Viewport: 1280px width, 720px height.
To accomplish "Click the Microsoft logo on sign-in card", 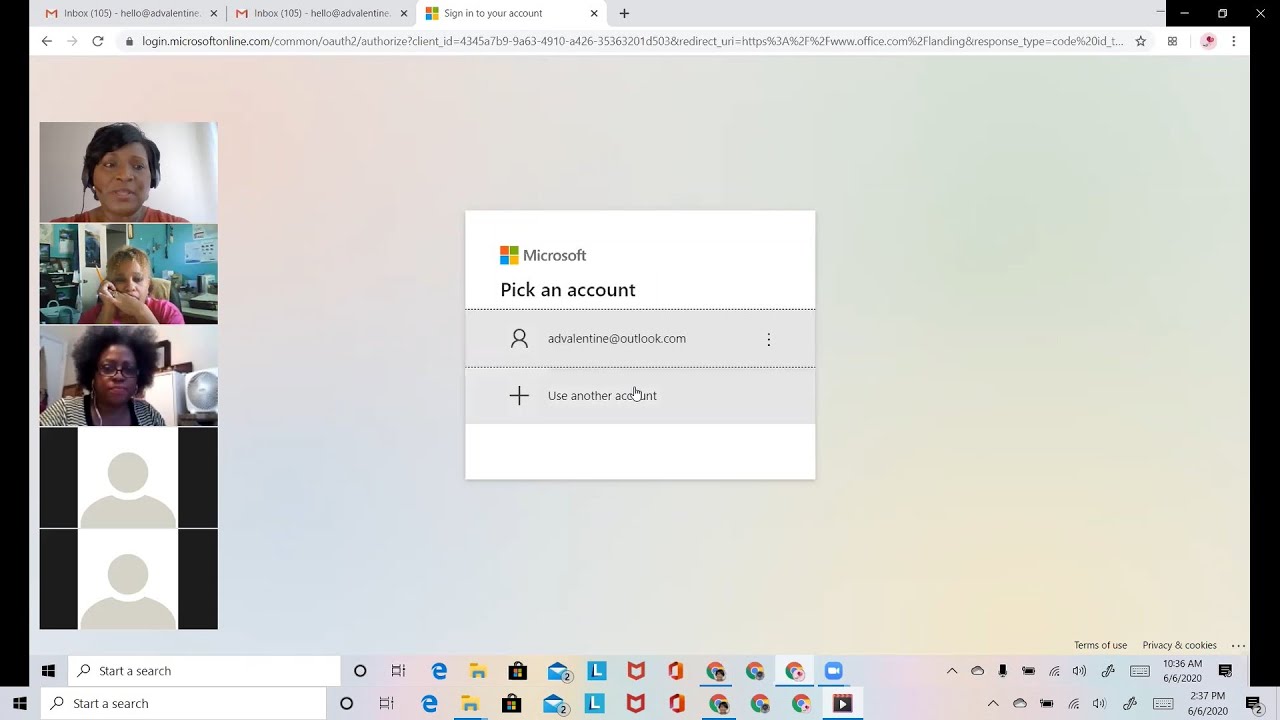I will [x=543, y=255].
